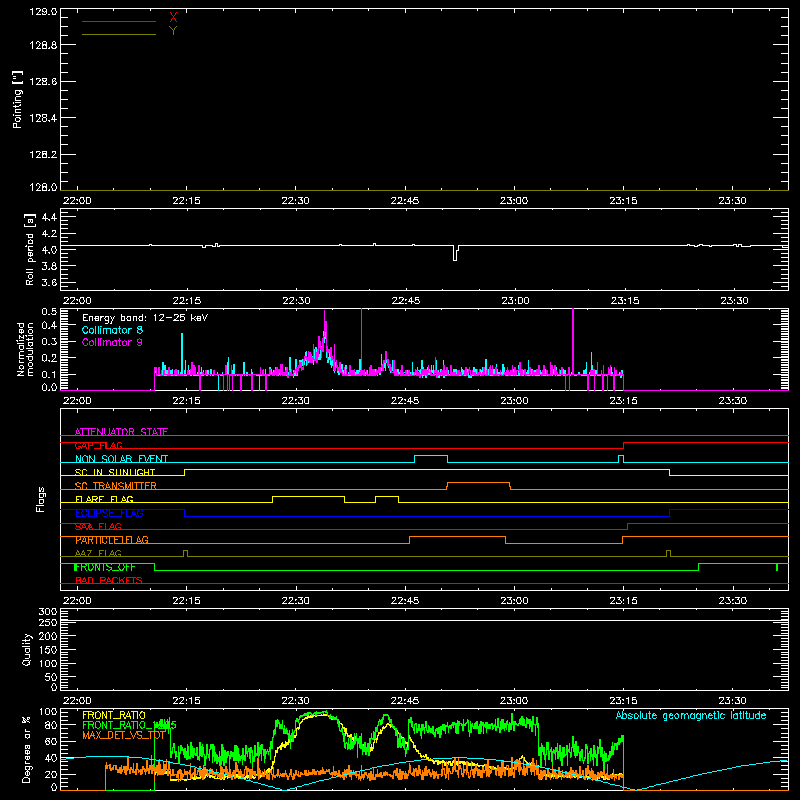
Task: Click the 'SAA_FLAG' flag label
Action: [x=98, y=527]
